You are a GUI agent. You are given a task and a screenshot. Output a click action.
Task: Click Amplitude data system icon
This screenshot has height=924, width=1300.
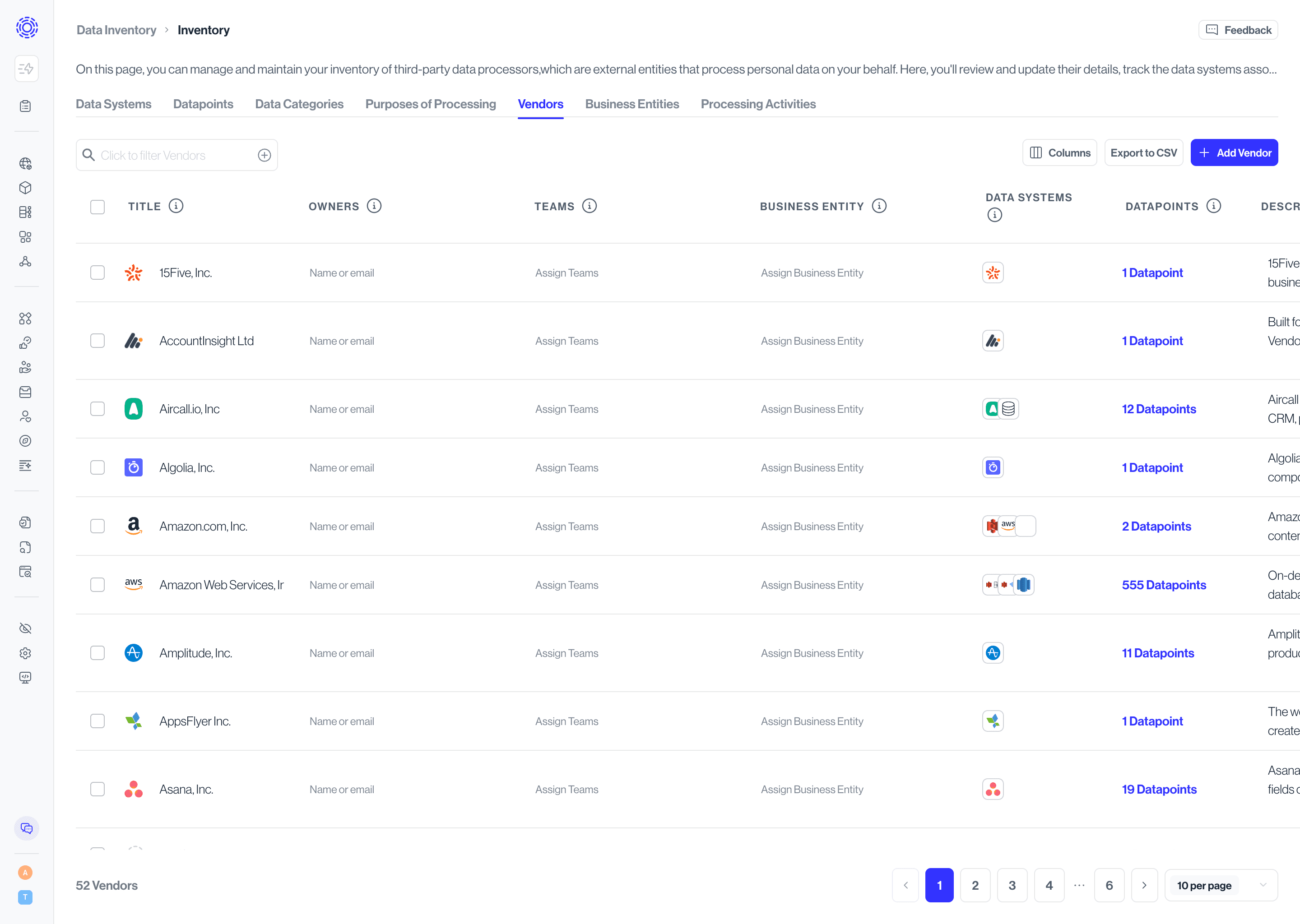point(993,653)
